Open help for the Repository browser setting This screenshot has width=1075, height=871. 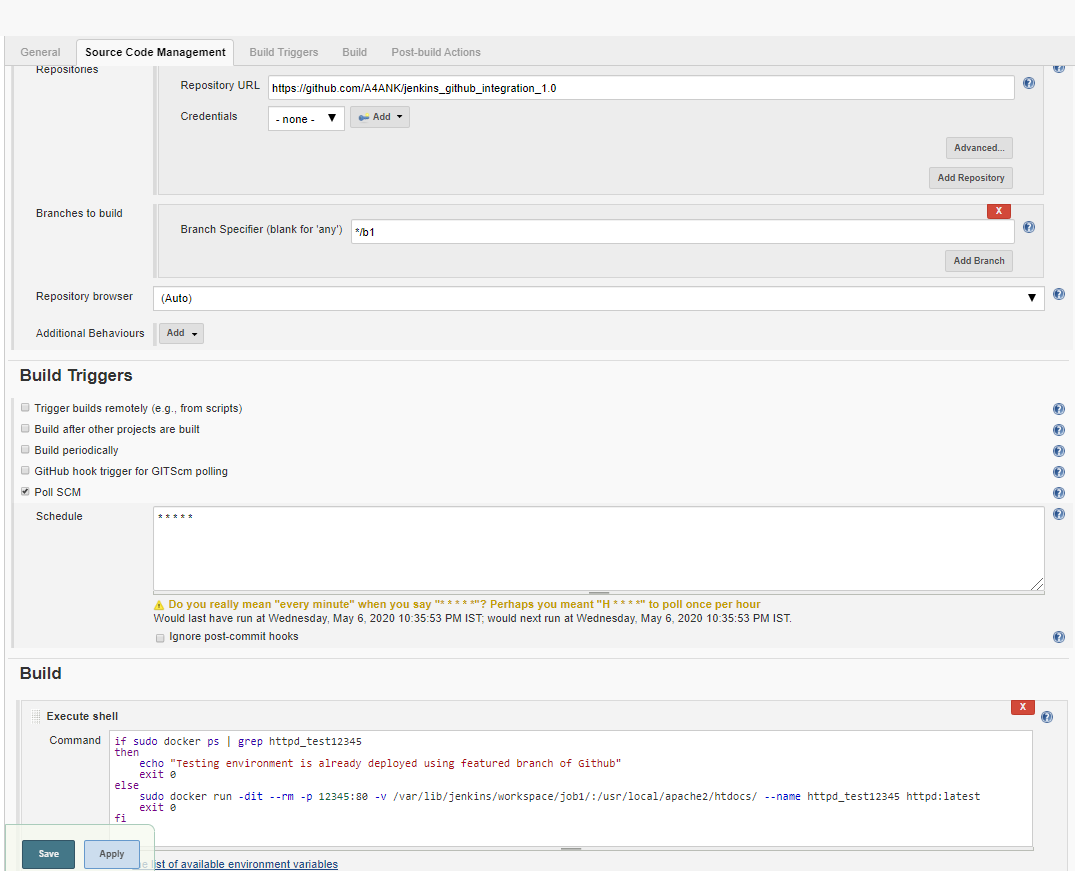pyautogui.click(x=1058, y=294)
